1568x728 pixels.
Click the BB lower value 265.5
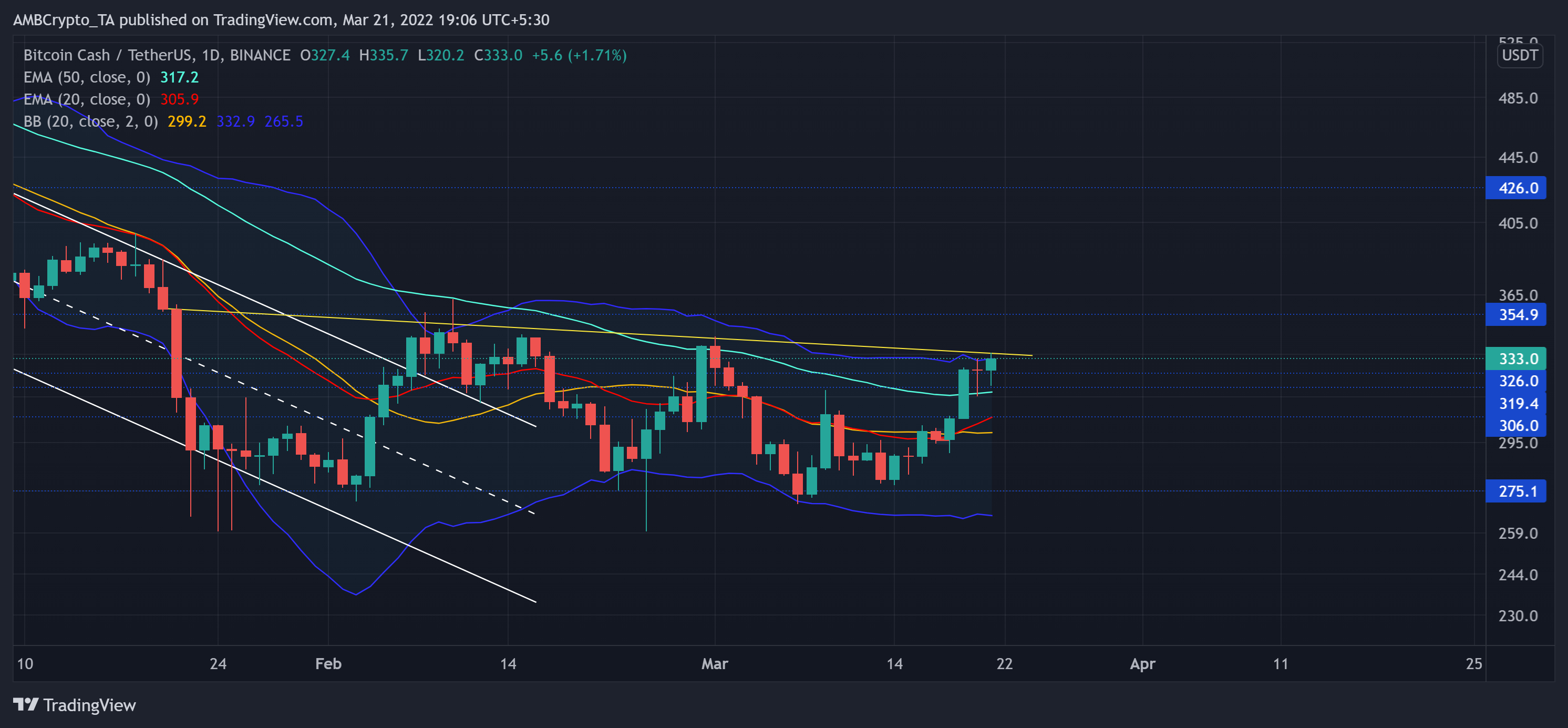click(284, 121)
